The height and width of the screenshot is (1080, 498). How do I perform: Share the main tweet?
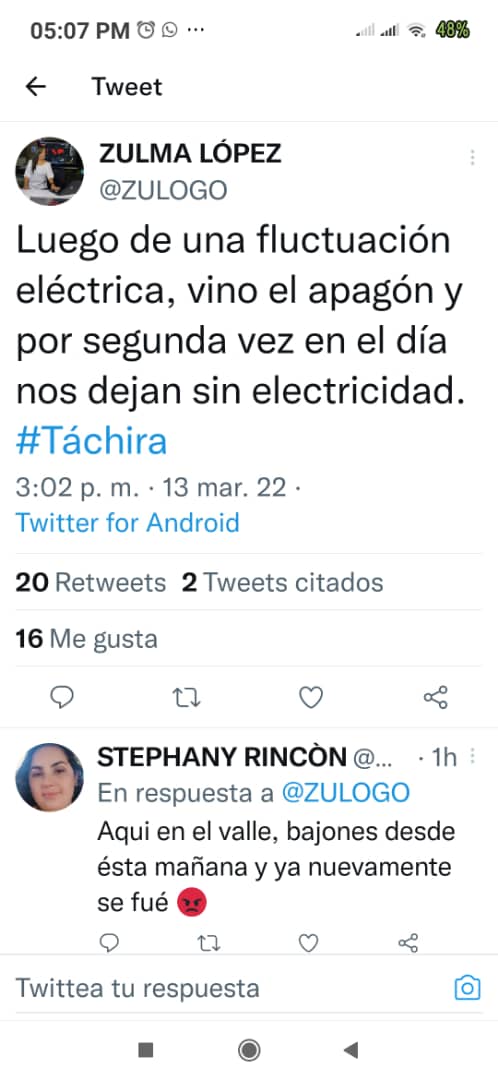435,698
